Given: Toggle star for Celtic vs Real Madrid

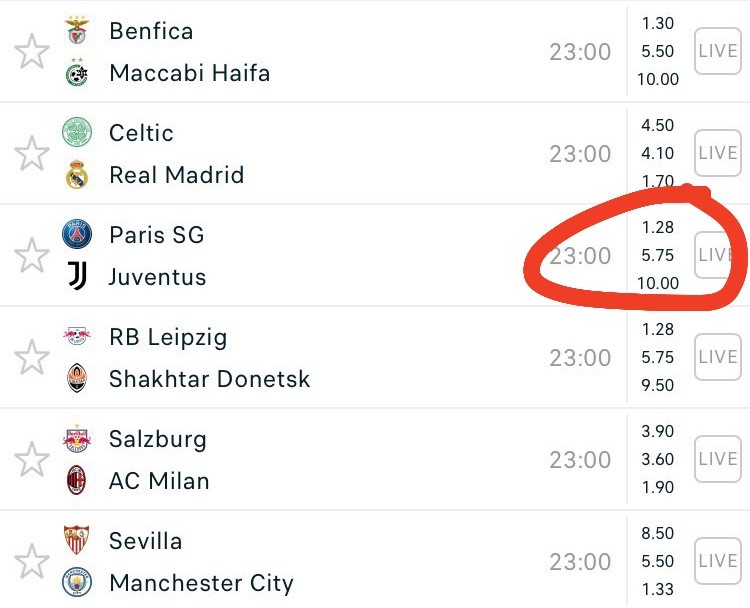Looking at the screenshot, I should tap(32, 153).
